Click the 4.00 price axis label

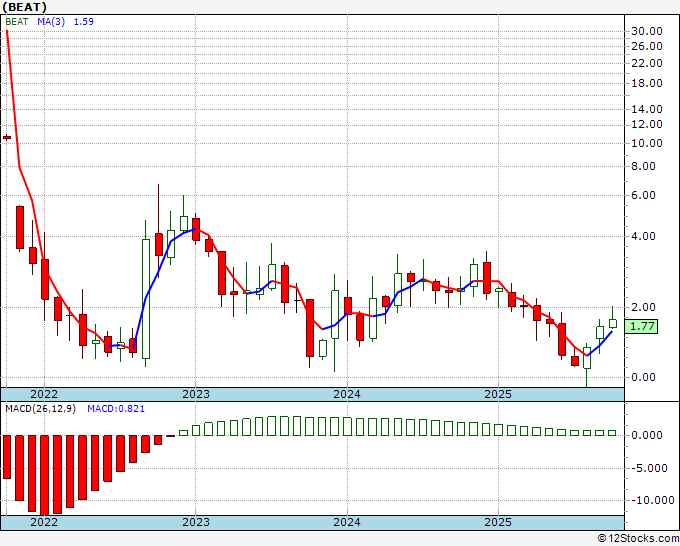click(643, 236)
